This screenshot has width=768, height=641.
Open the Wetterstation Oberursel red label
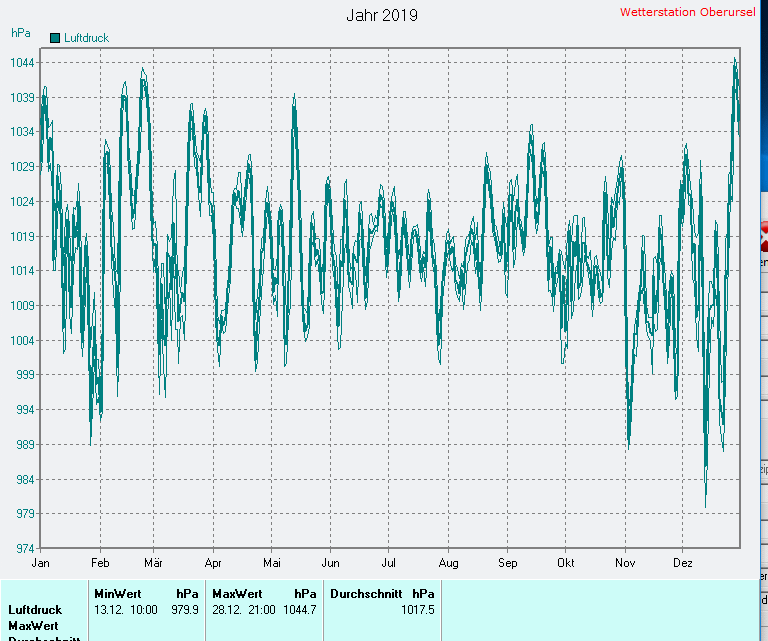point(687,12)
